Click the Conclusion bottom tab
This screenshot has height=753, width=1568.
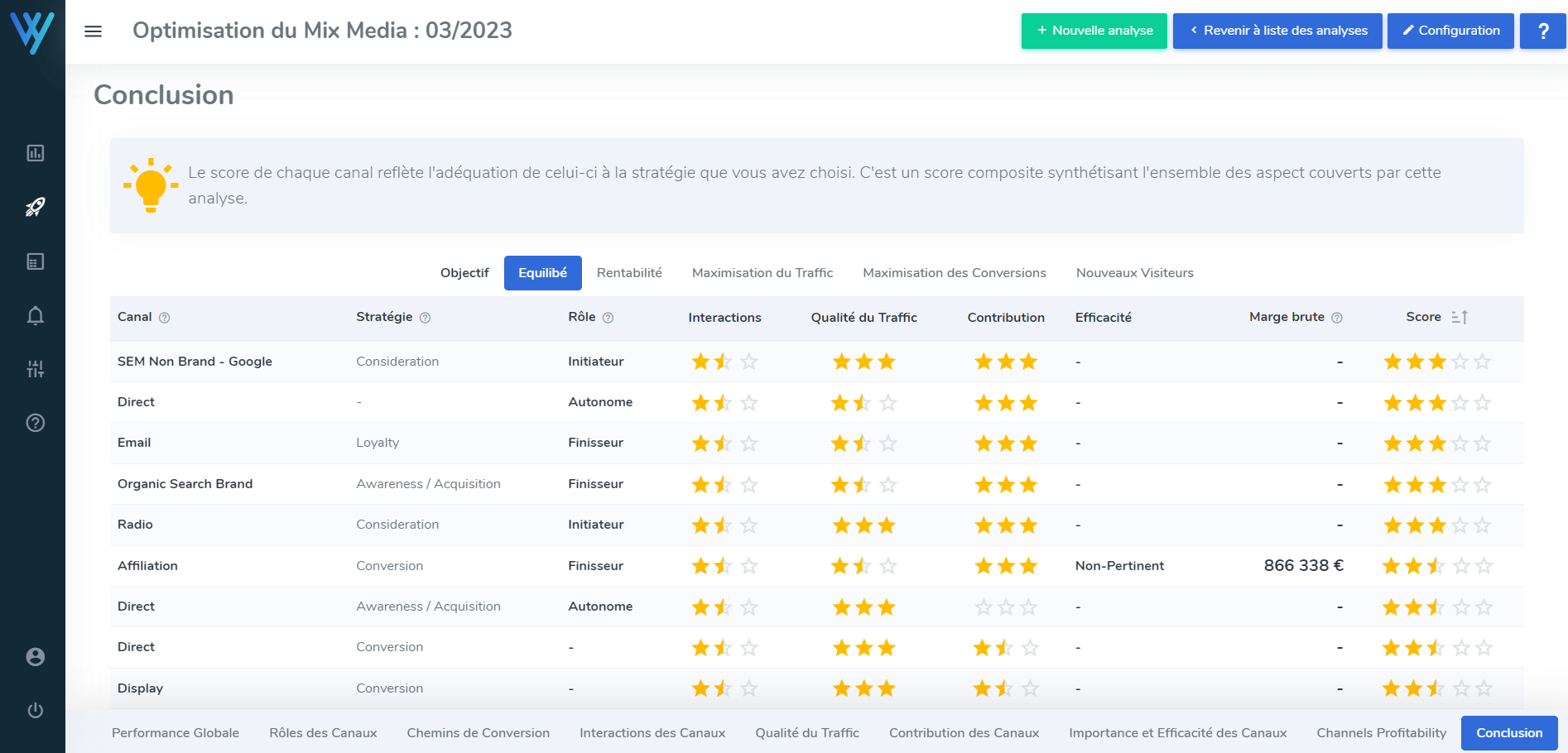point(1508,733)
